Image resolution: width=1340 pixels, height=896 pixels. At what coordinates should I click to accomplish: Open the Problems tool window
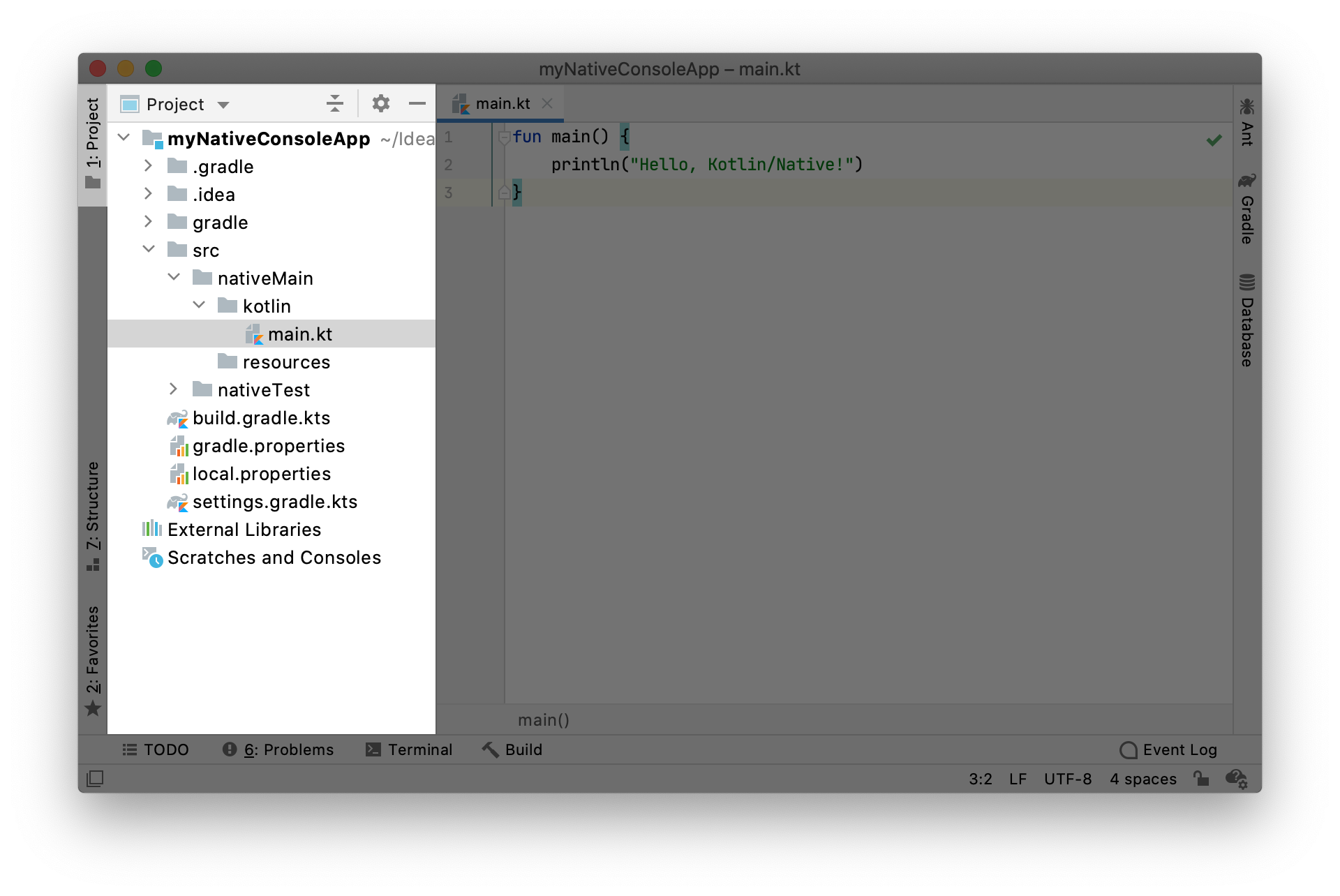point(278,749)
